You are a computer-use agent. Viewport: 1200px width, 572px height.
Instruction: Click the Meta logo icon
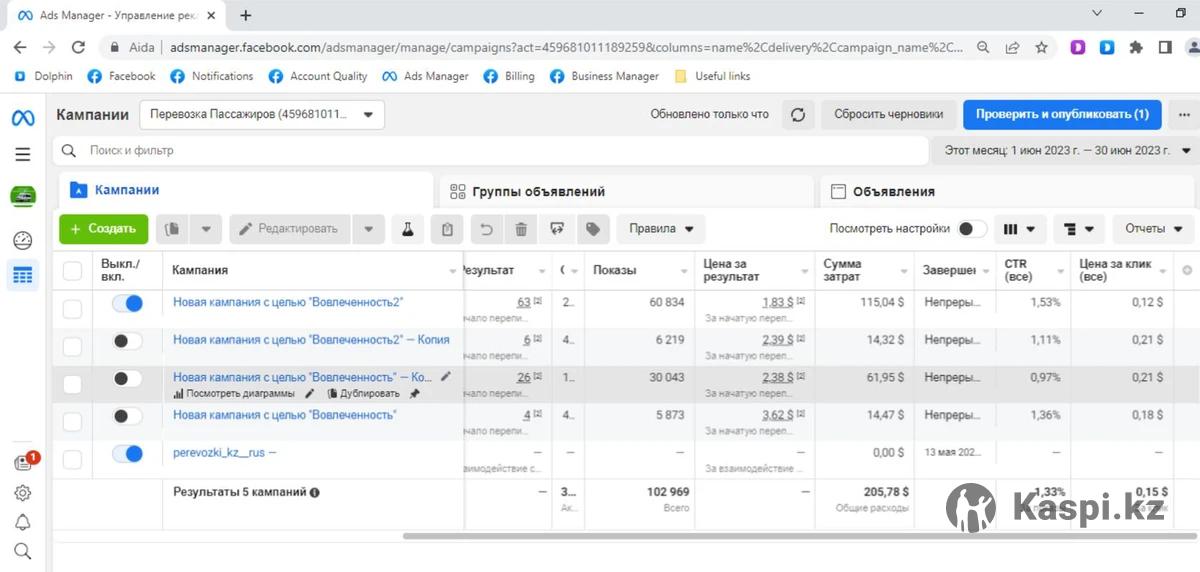23,117
